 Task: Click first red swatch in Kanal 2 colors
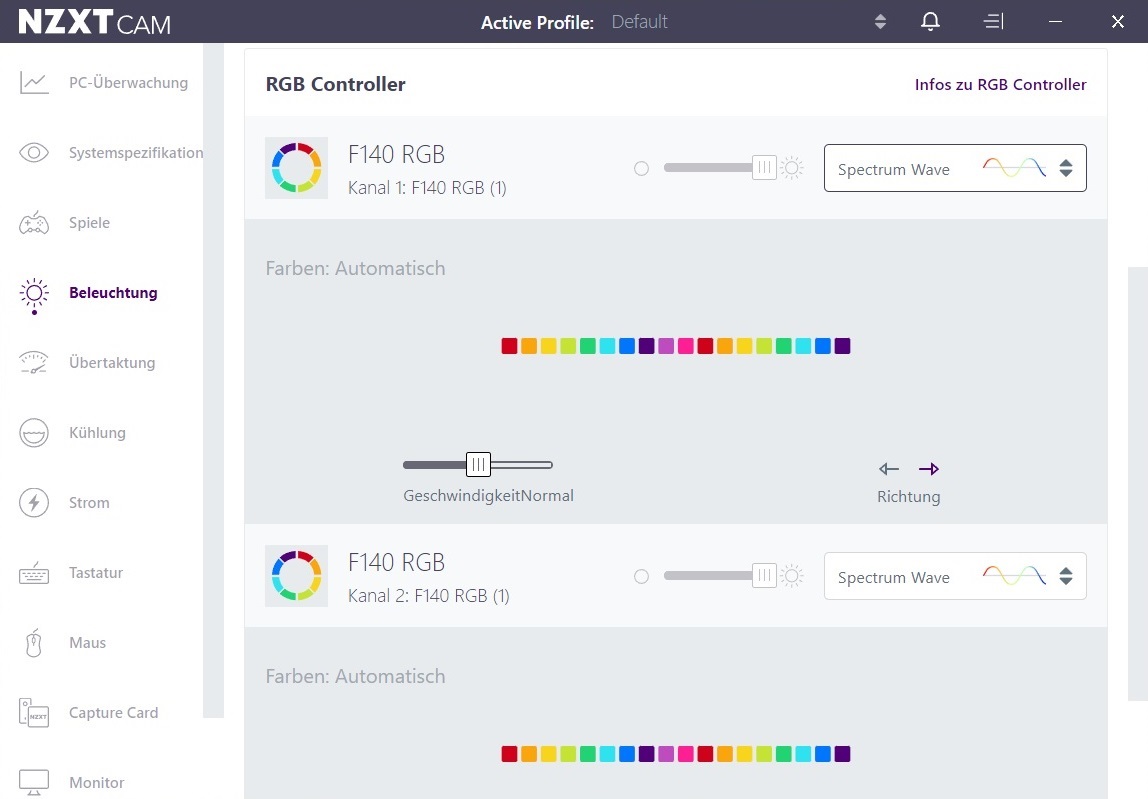pos(510,754)
